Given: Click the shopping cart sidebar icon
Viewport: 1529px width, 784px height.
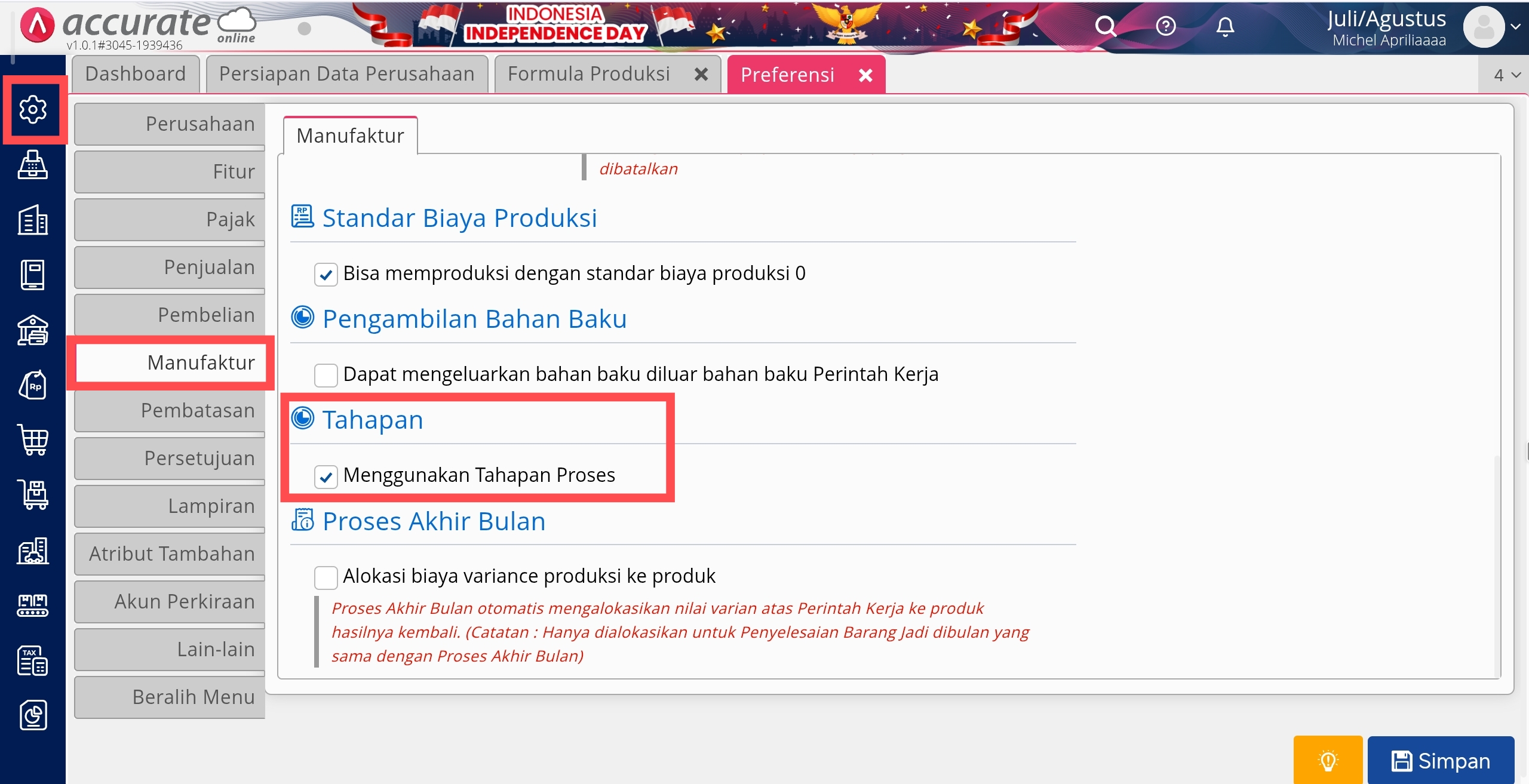Looking at the screenshot, I should (x=33, y=440).
